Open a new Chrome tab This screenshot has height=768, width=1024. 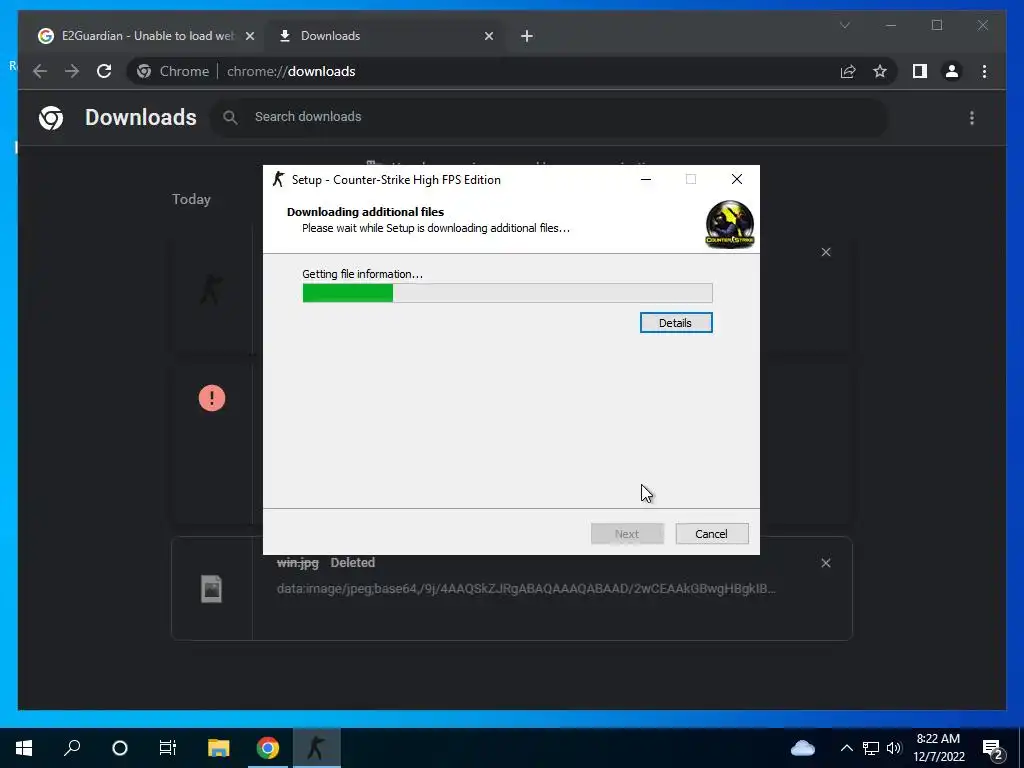tap(527, 36)
